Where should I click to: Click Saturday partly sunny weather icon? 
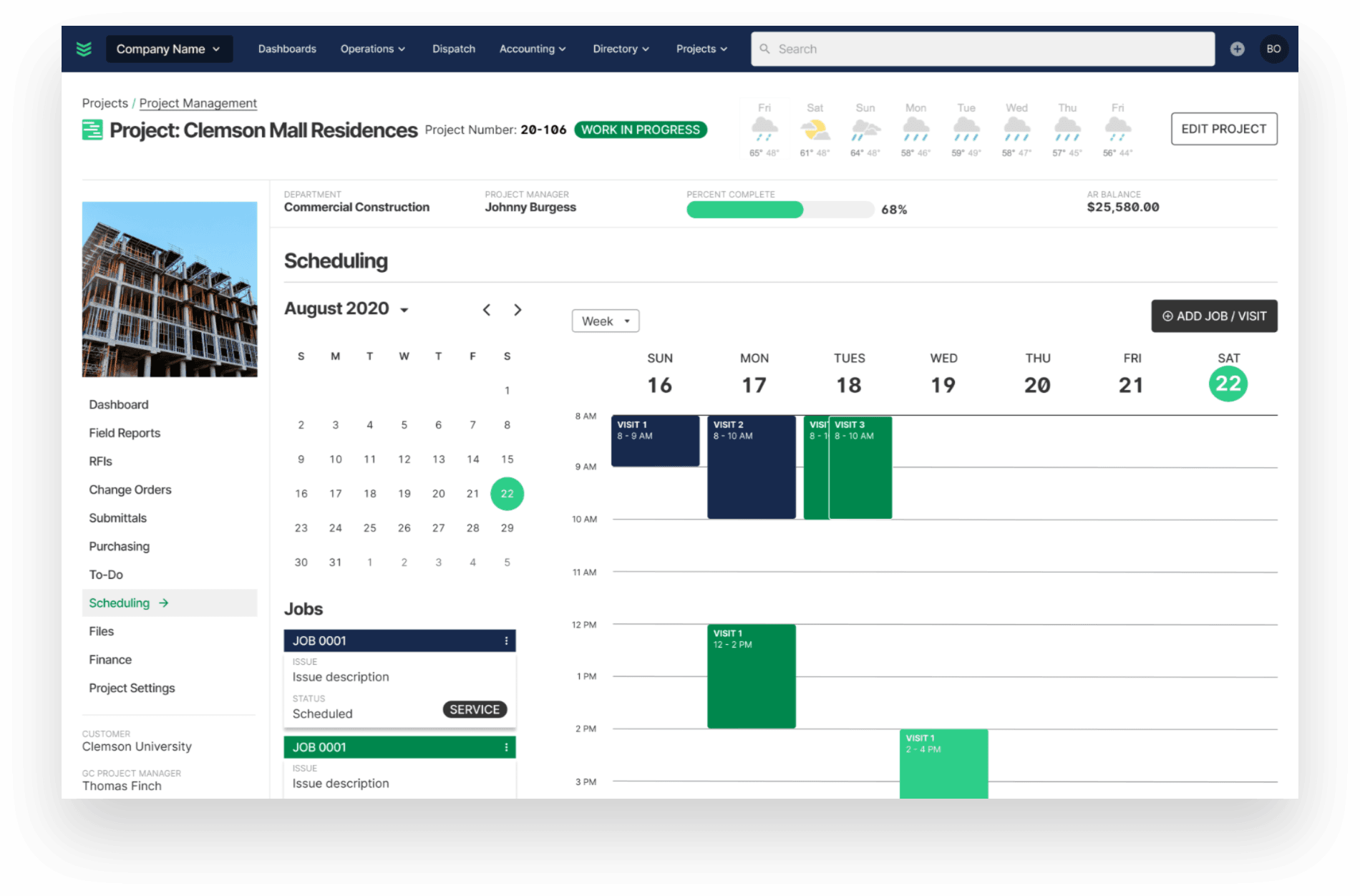point(815,130)
